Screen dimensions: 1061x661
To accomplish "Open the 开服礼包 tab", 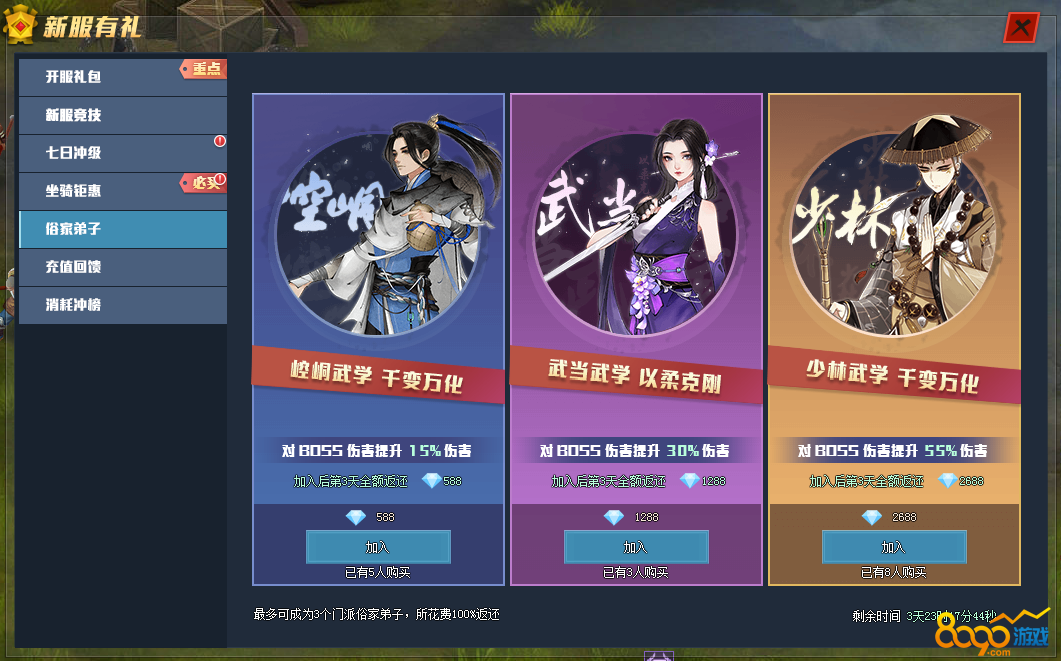I will coord(122,77).
